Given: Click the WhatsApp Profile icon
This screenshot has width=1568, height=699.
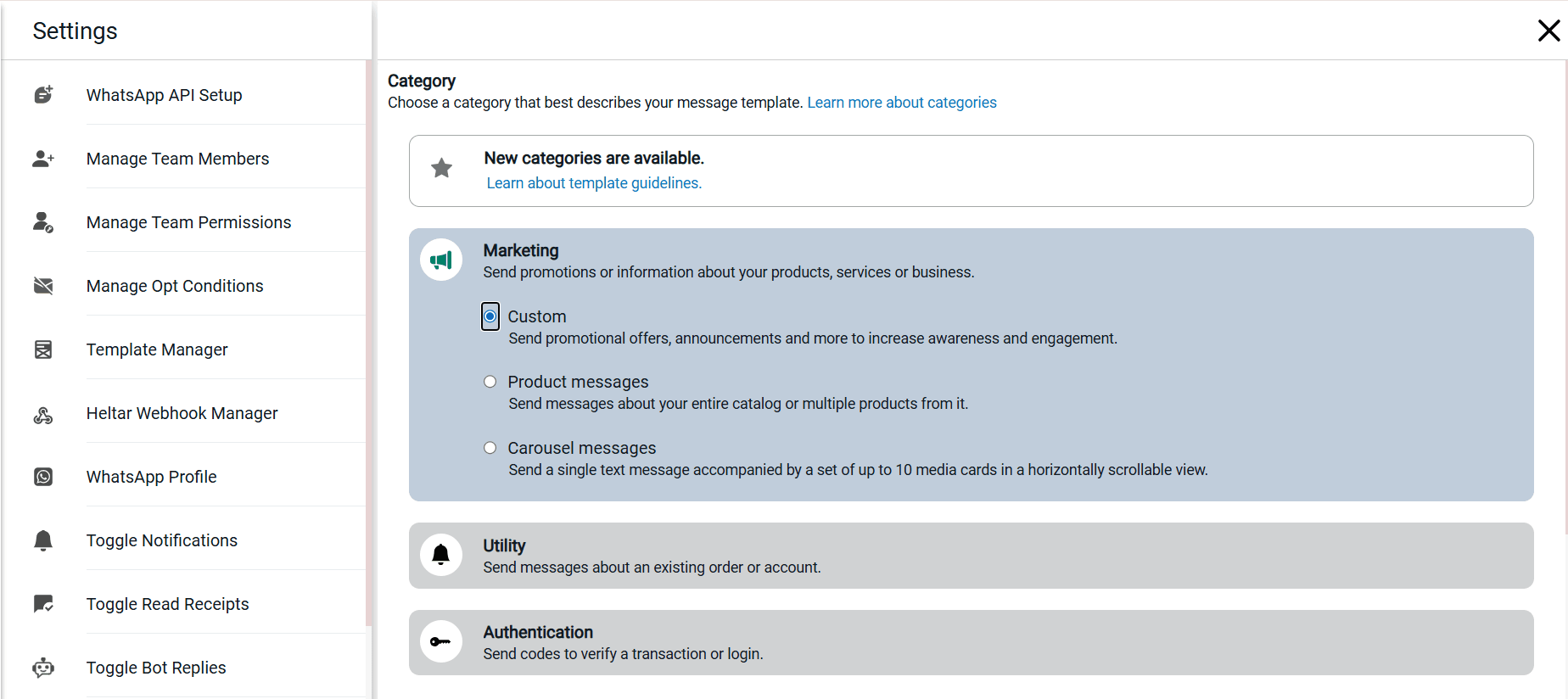Looking at the screenshot, I should [43, 477].
